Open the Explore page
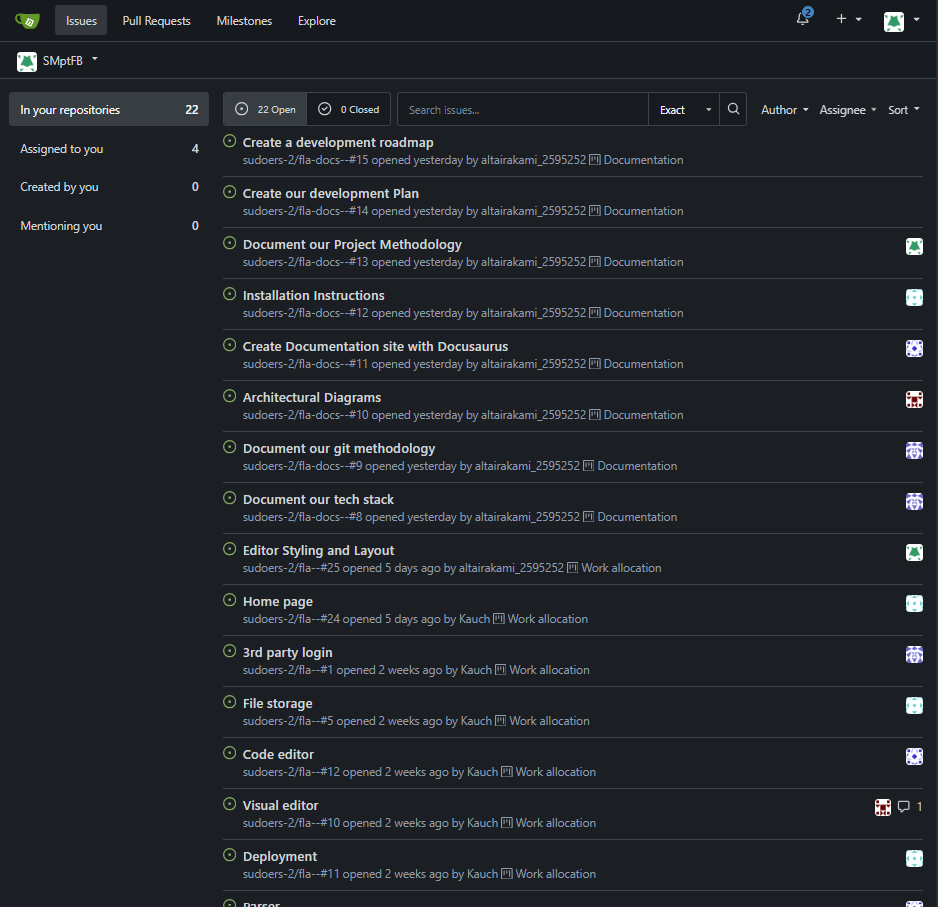 point(316,20)
